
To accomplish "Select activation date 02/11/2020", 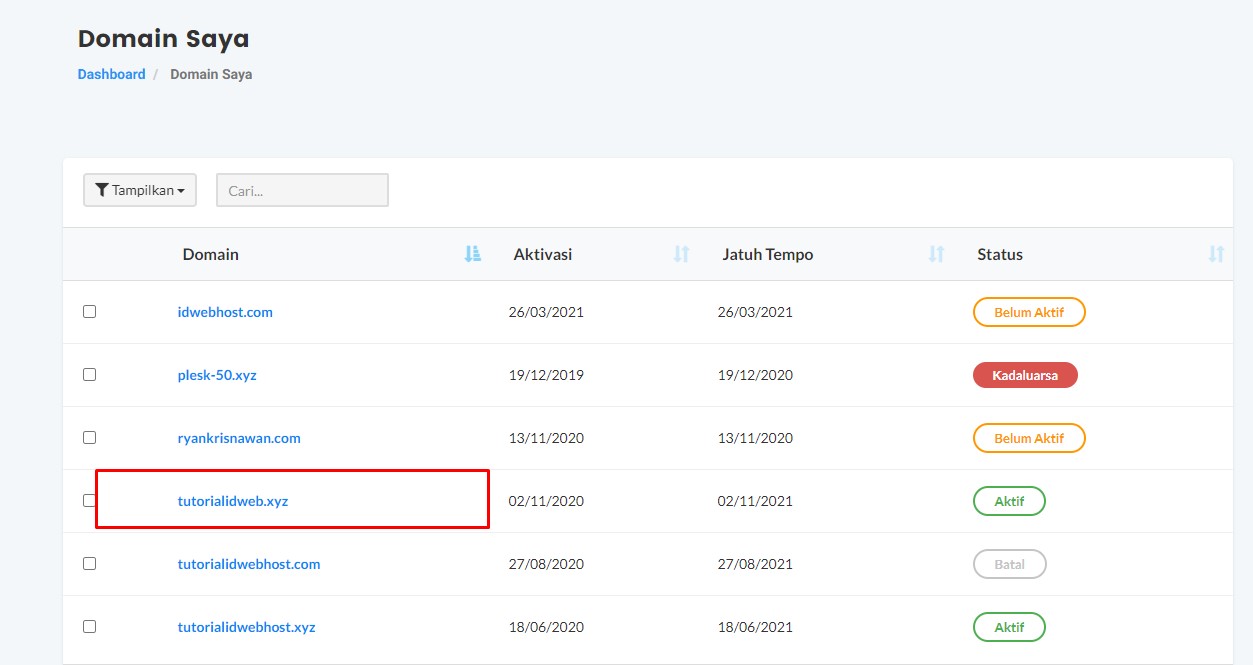I will click(546, 501).
